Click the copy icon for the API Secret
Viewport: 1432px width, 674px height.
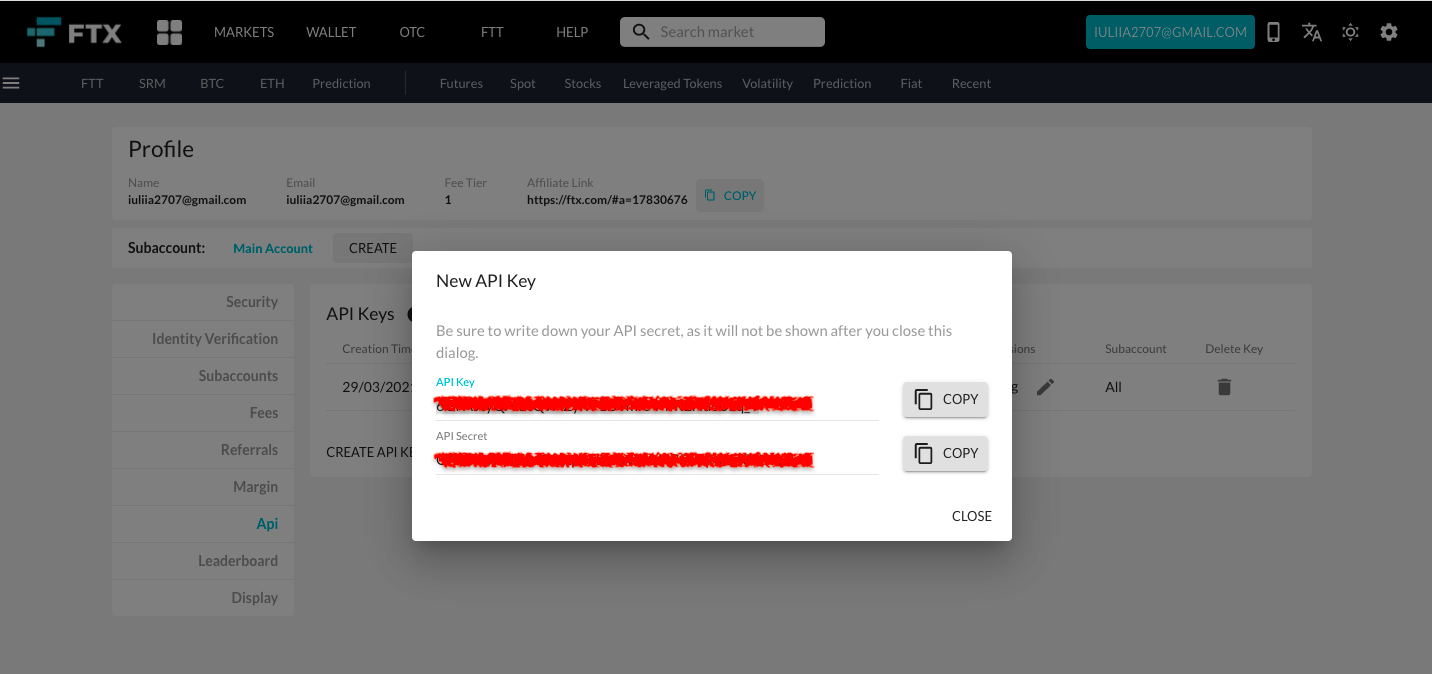[923, 452]
